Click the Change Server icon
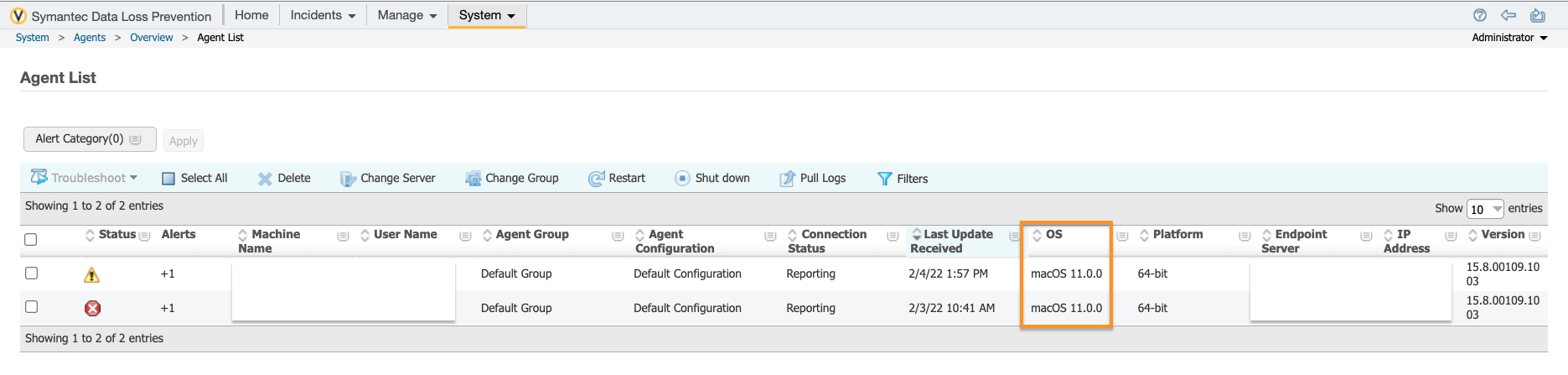The height and width of the screenshot is (375, 1568). [x=348, y=179]
